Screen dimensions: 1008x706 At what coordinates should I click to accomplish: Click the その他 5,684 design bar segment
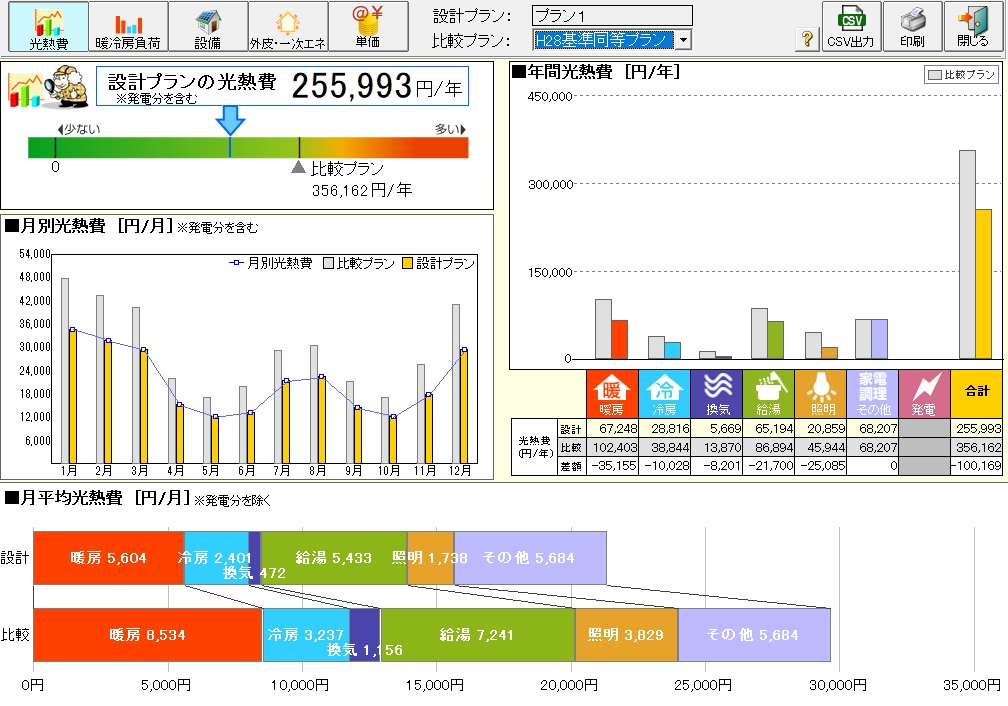click(x=530, y=557)
